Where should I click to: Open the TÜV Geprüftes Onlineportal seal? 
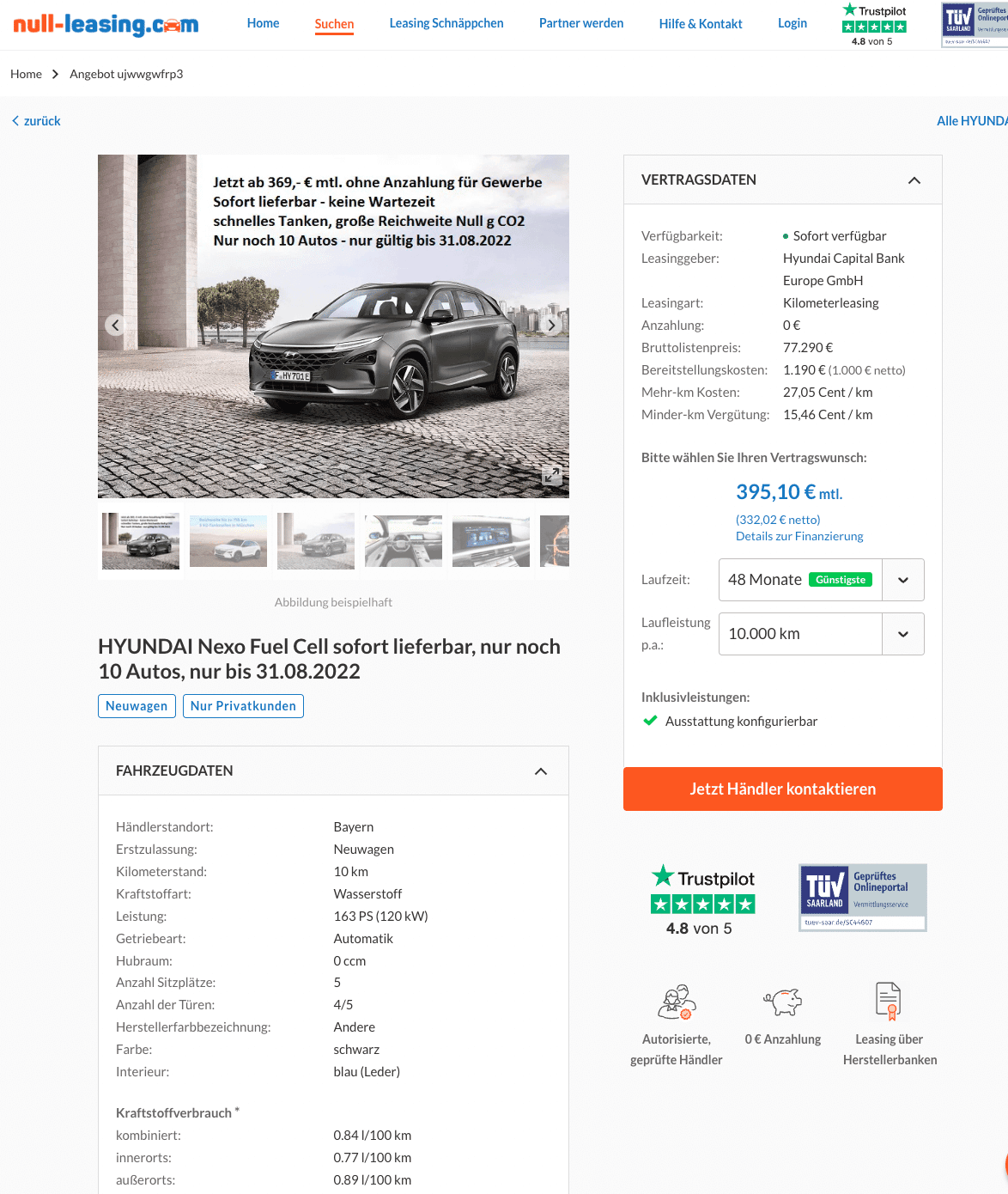(863, 898)
